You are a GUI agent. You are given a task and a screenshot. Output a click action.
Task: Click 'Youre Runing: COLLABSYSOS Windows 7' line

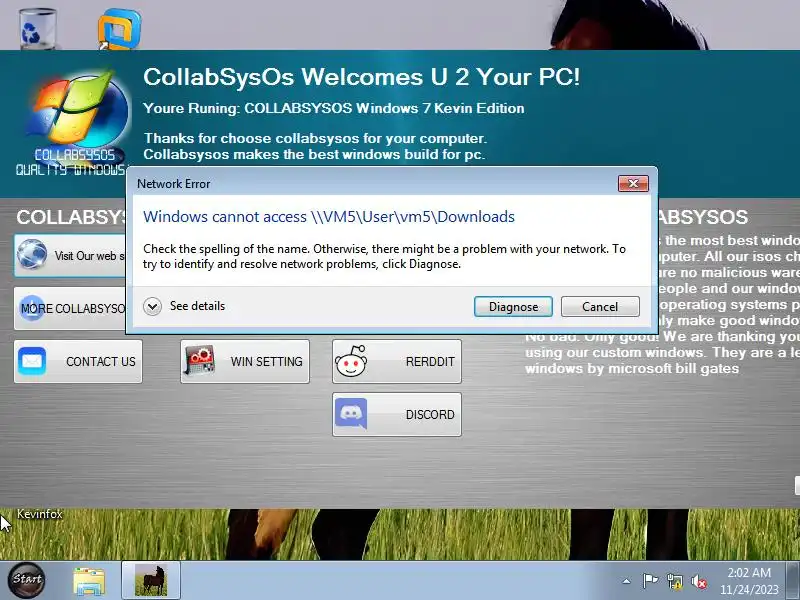334,108
